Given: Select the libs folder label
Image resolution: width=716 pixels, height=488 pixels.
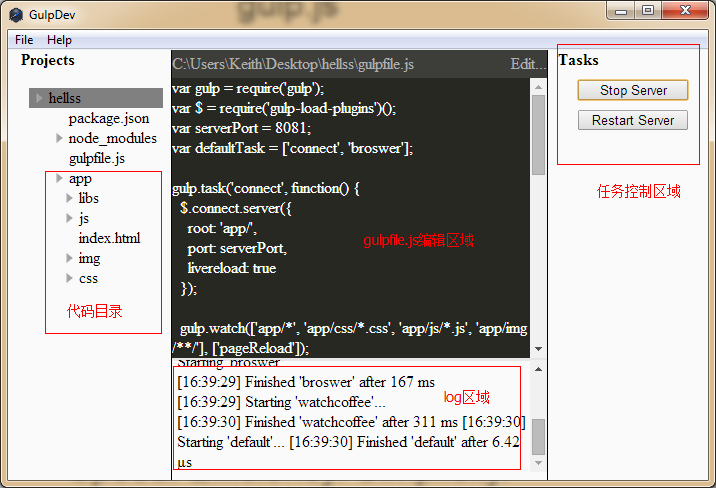Looking at the screenshot, I should (x=89, y=198).
